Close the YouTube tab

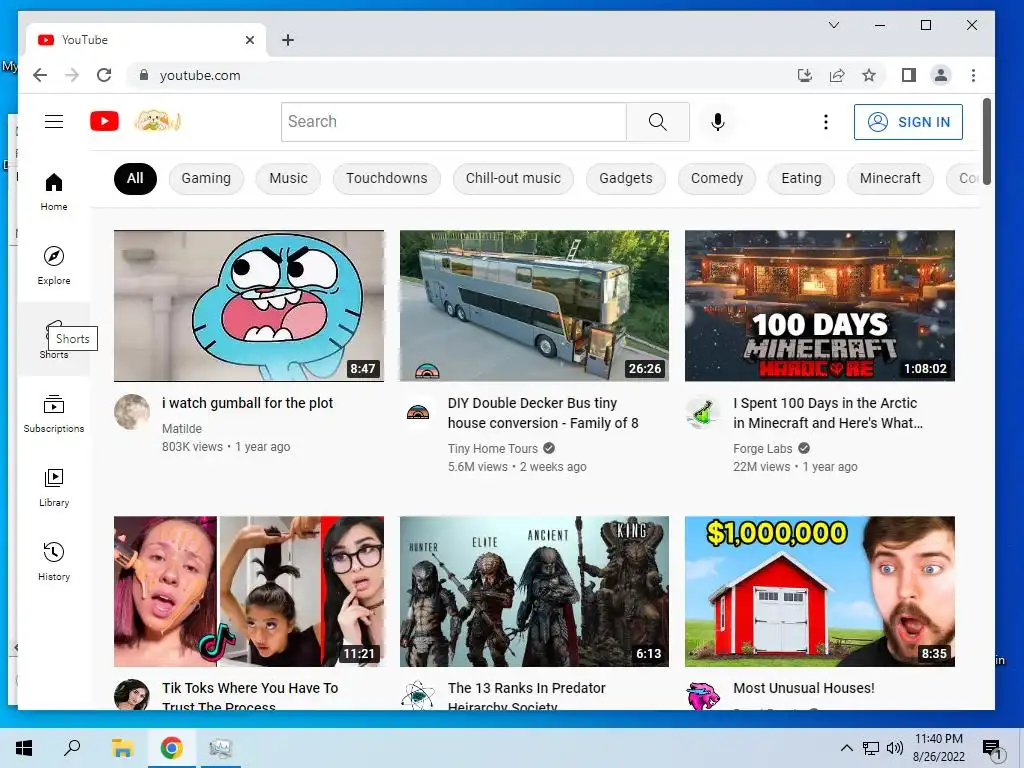pos(249,40)
